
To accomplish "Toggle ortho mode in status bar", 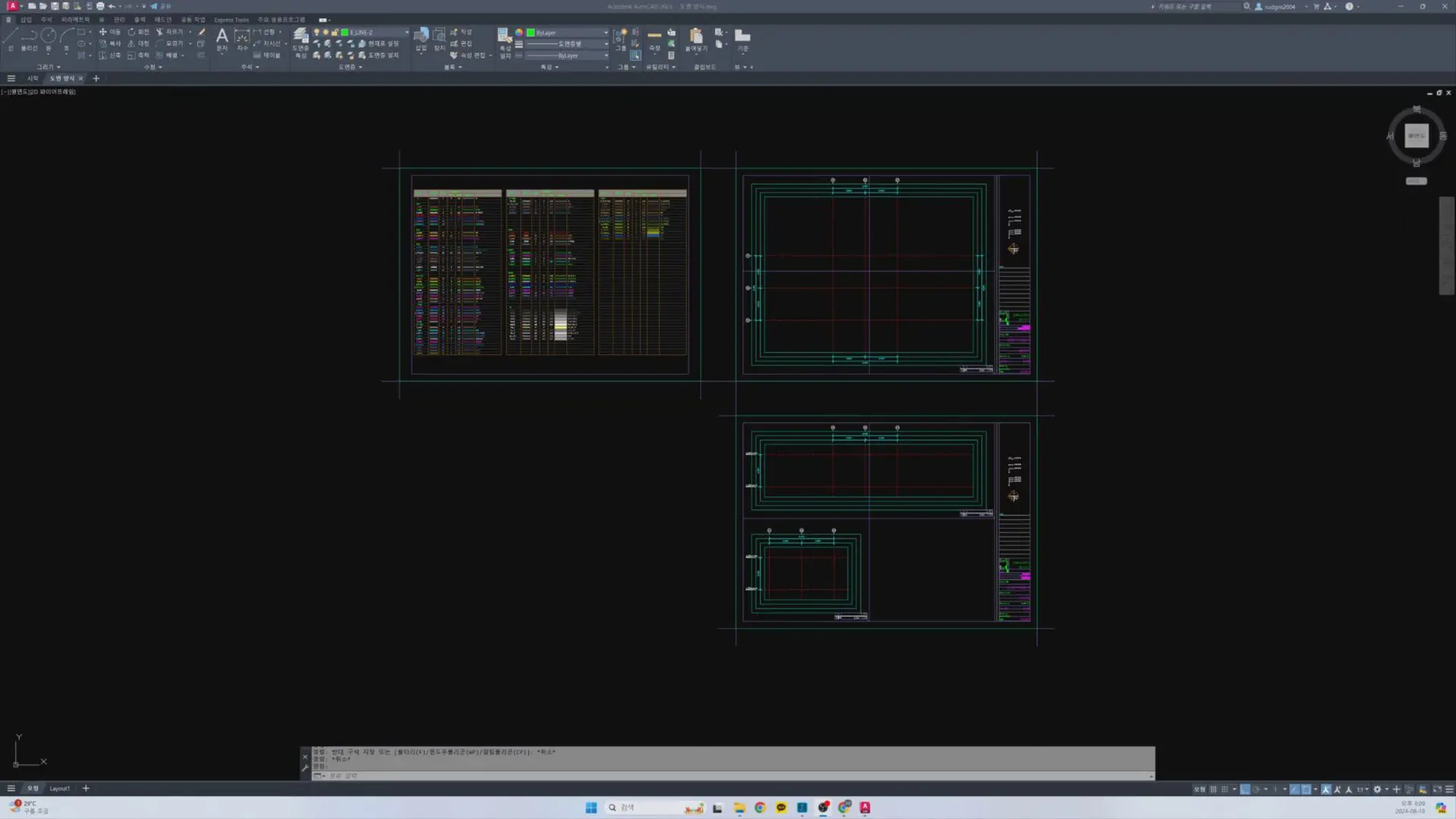I will [x=1245, y=789].
